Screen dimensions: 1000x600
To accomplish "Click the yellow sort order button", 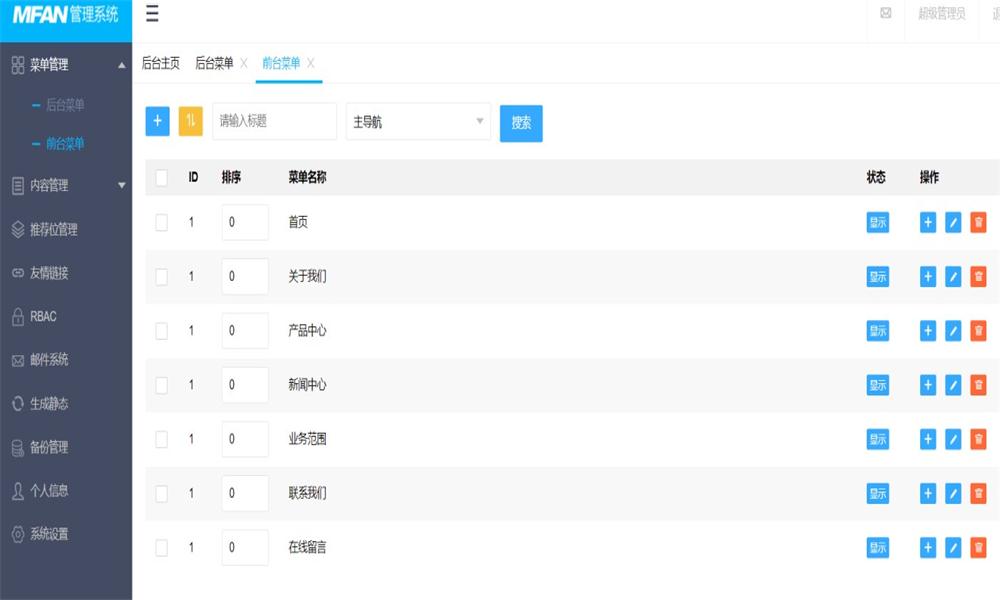I will click(x=190, y=121).
